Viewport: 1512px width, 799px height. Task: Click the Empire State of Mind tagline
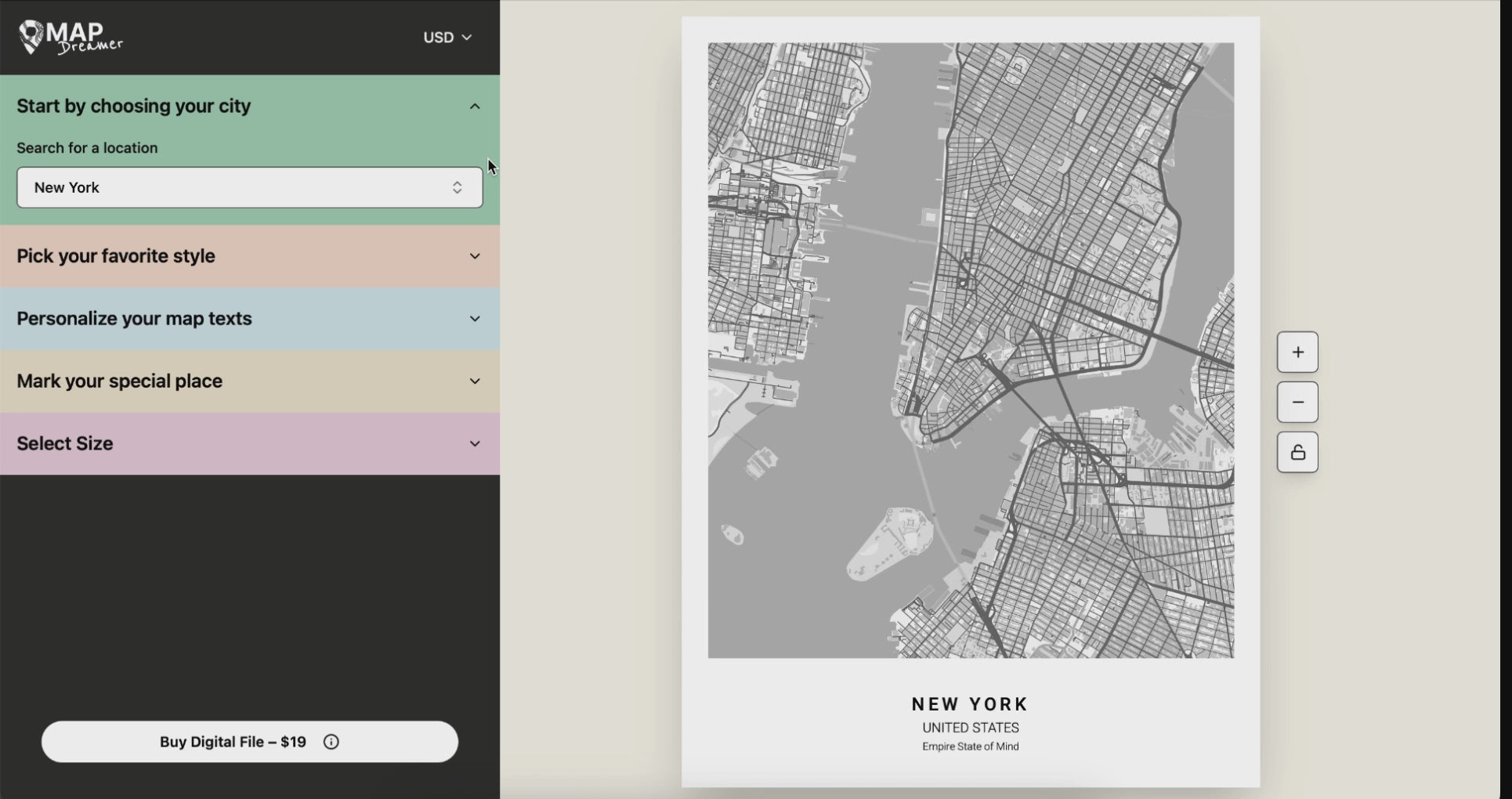[x=970, y=747]
